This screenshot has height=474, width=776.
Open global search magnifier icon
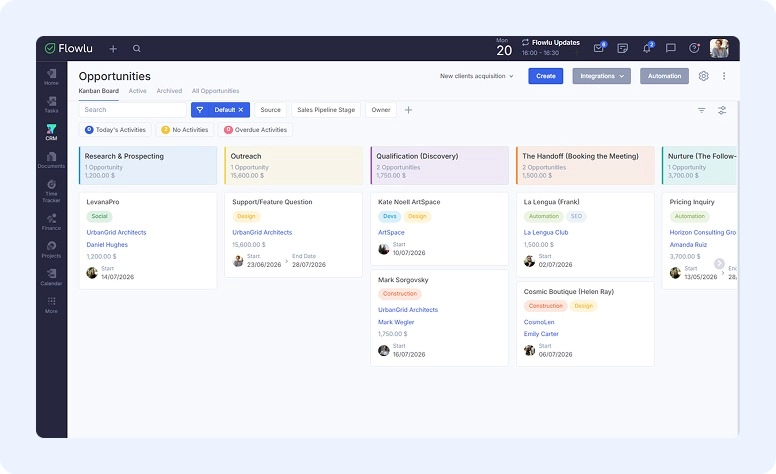click(x=137, y=48)
